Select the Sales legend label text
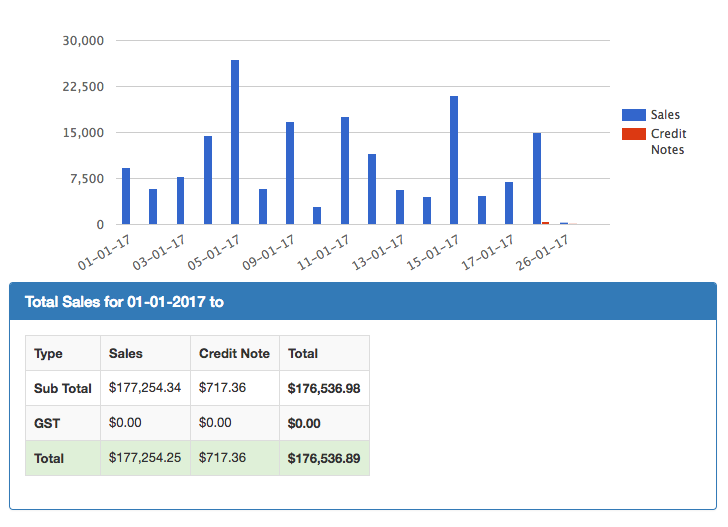This screenshot has height=527, width=728. pos(665,115)
